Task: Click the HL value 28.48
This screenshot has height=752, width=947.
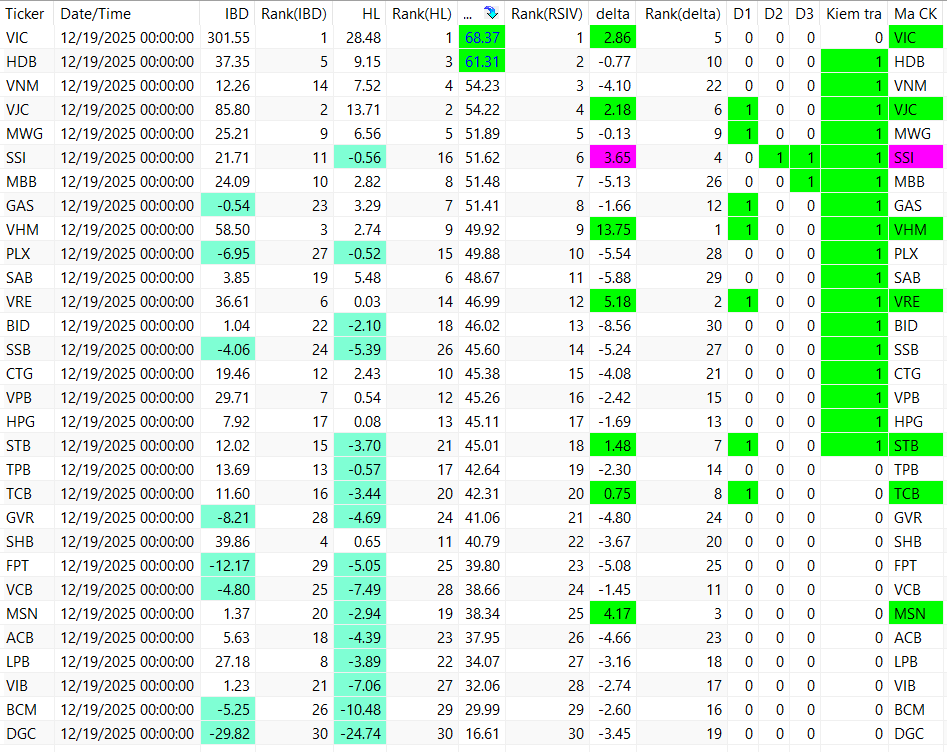Action: [x=364, y=37]
